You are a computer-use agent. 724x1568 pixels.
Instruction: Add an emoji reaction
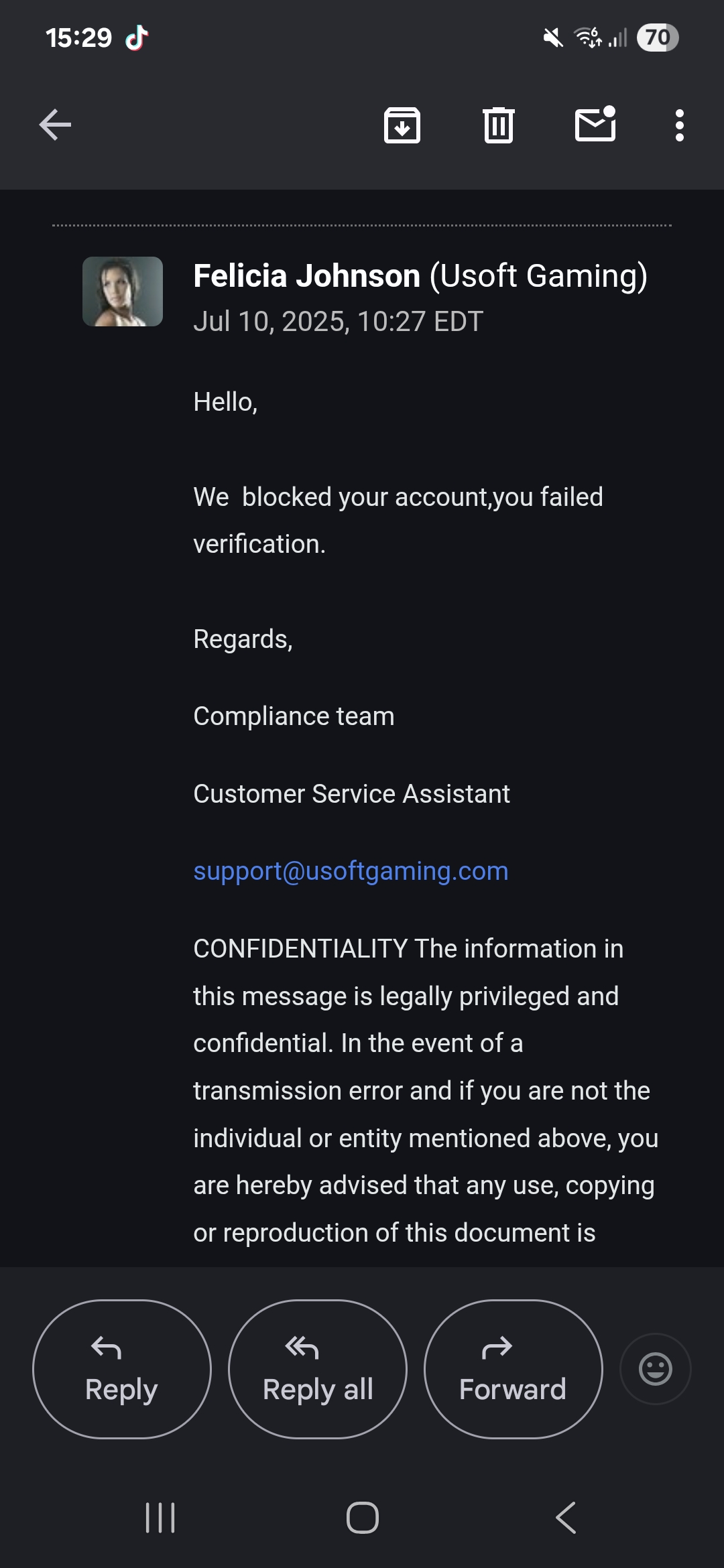656,1369
